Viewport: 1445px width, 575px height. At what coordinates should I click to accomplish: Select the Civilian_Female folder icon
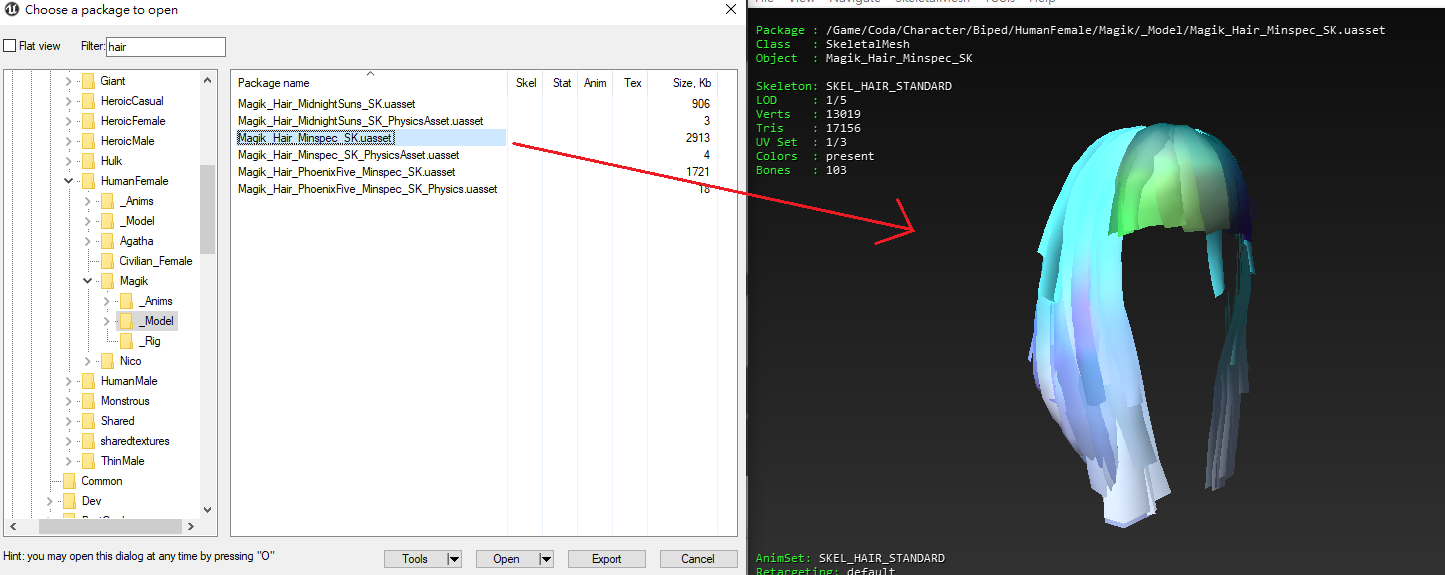pos(107,261)
